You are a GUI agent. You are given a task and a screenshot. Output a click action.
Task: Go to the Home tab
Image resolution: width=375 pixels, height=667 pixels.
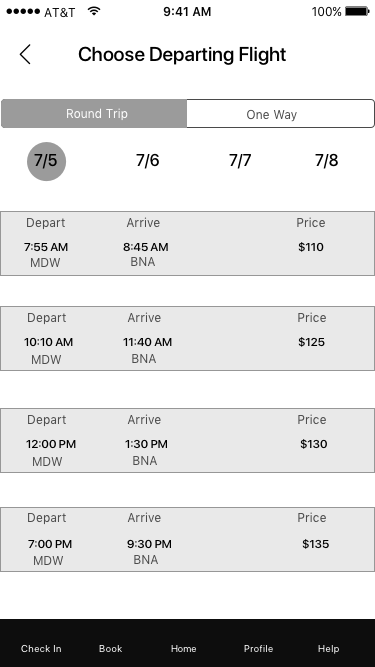pyautogui.click(x=184, y=649)
